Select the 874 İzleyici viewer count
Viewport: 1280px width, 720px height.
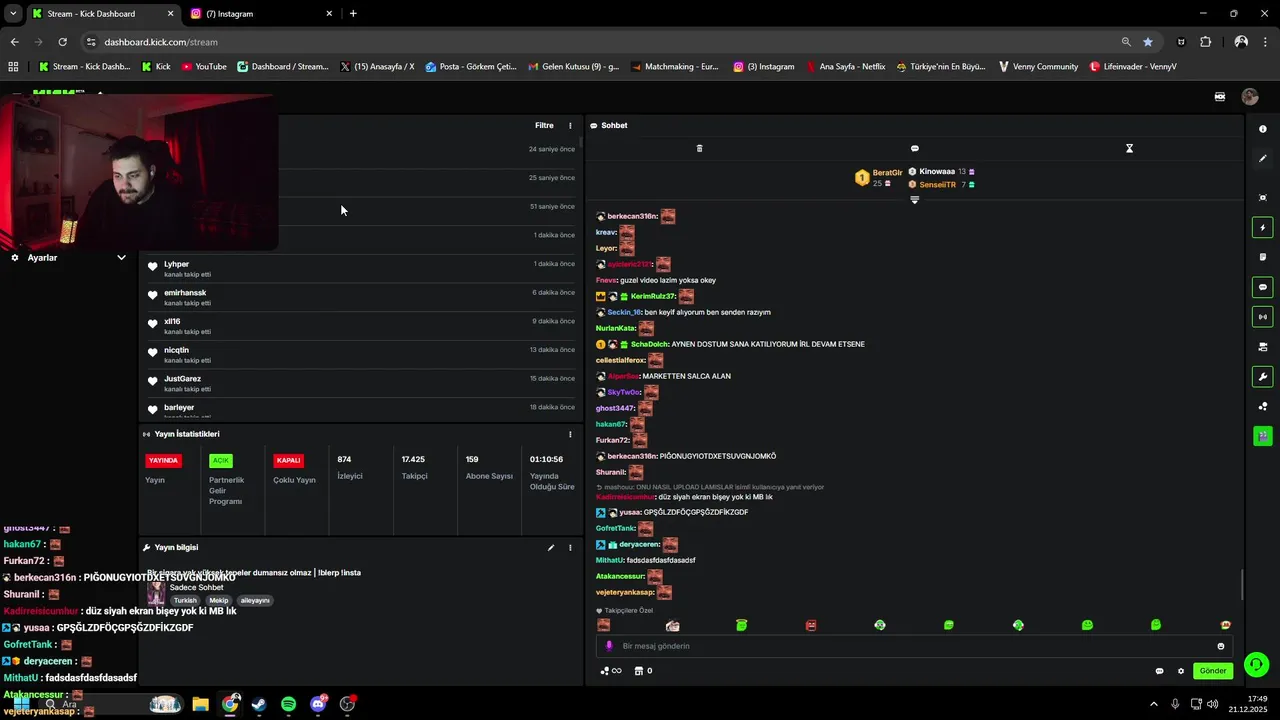[x=350, y=467]
